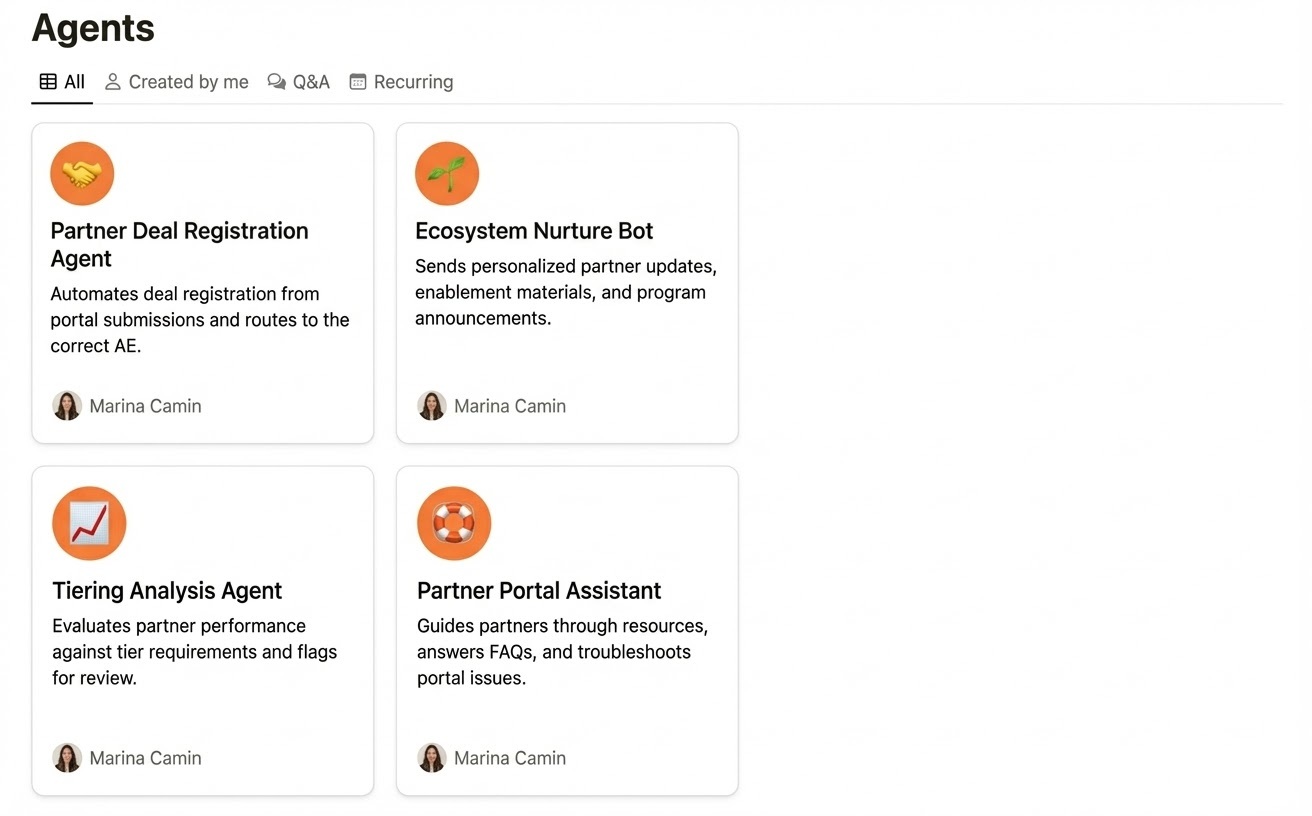Open the Tiering Analysis Agent title
This screenshot has width=1312, height=816.
tap(167, 591)
